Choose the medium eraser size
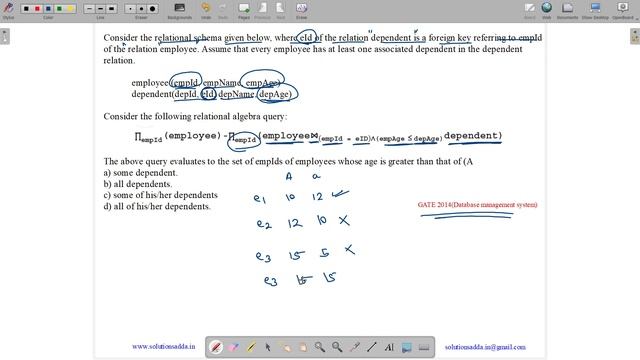Image resolution: width=640 pixels, height=360 pixels. pyautogui.click(x=141, y=9)
